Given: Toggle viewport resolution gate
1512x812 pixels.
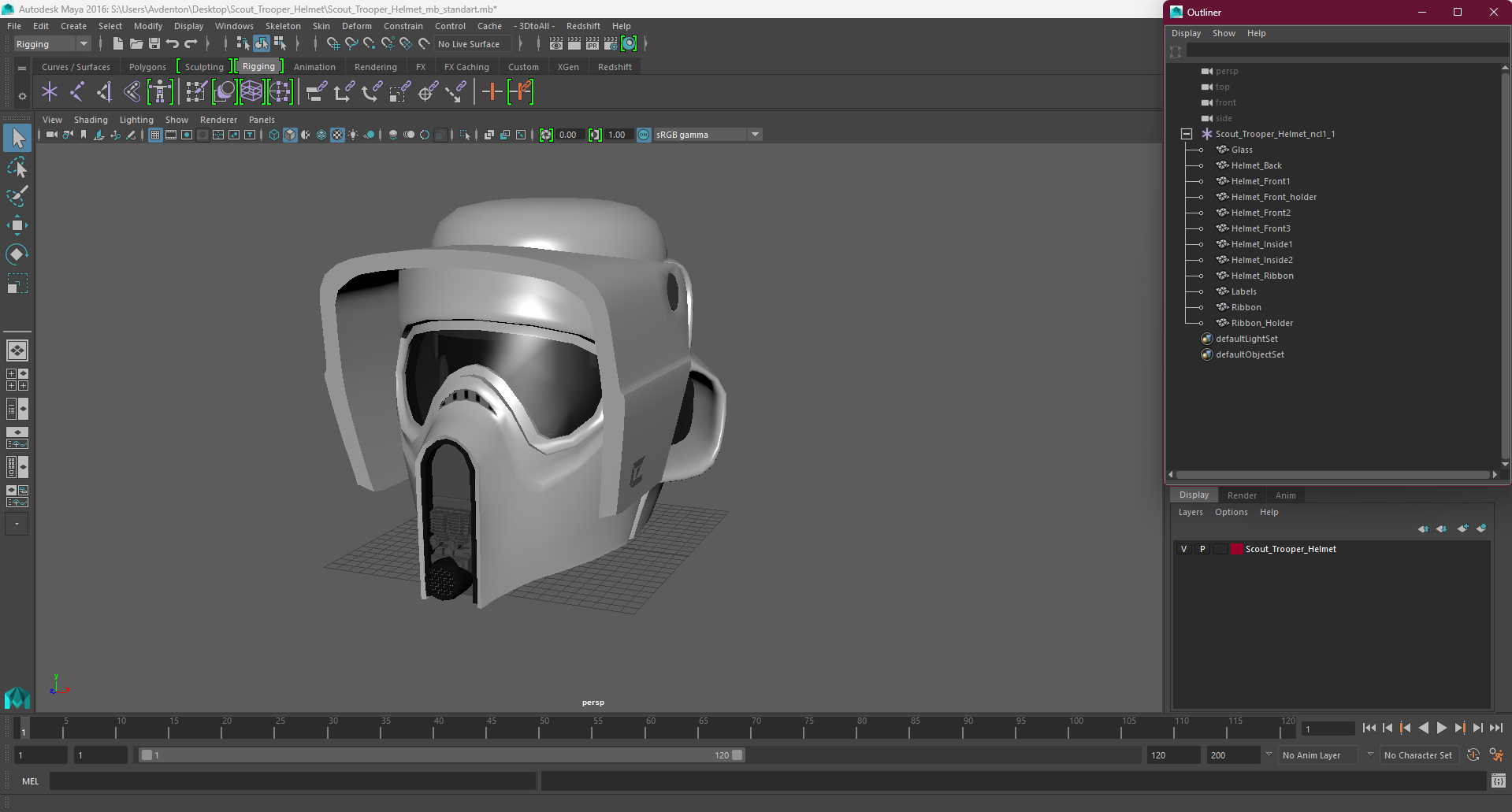Looking at the screenshot, I should (x=187, y=135).
